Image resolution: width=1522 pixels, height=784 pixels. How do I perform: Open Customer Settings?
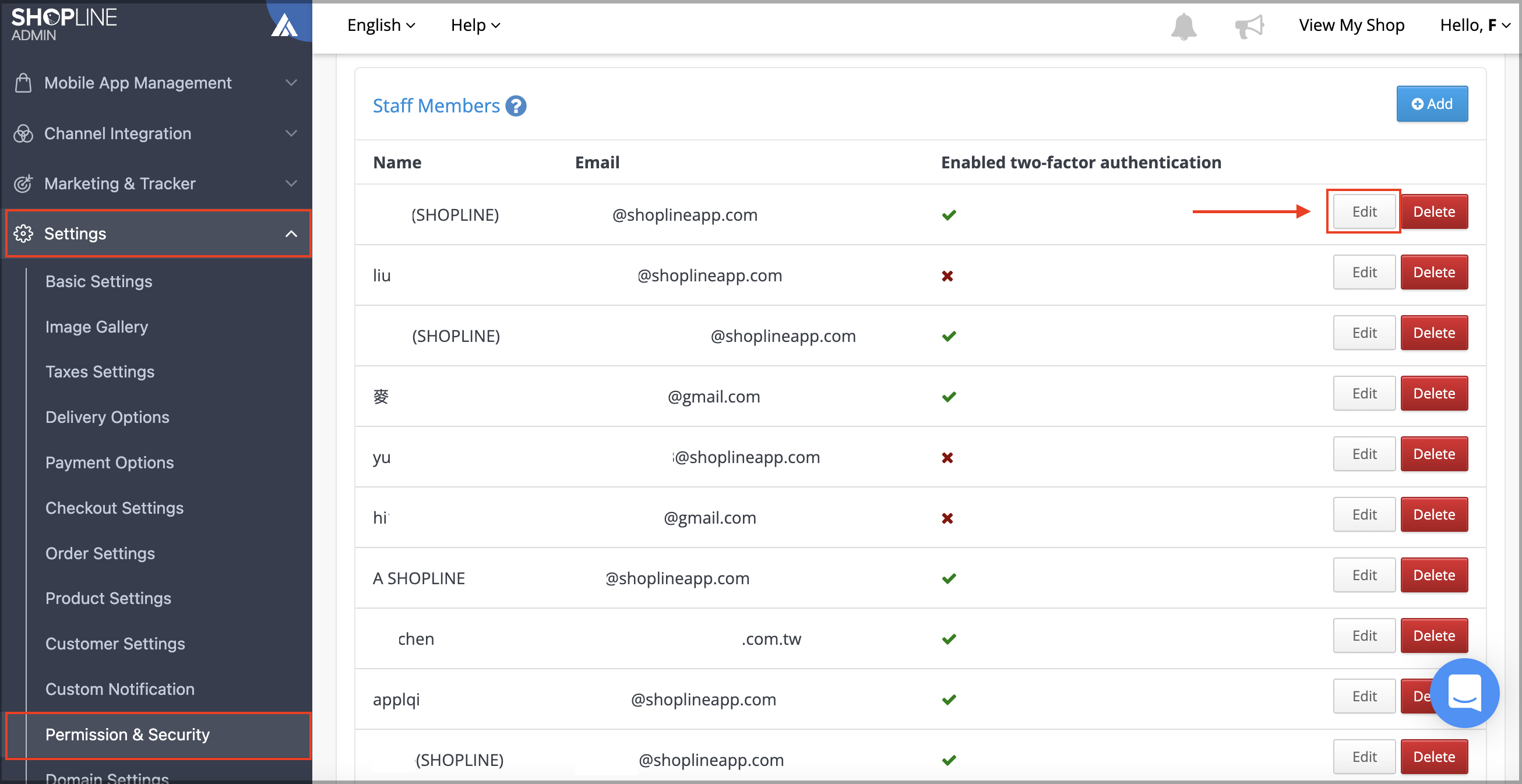tap(115, 644)
